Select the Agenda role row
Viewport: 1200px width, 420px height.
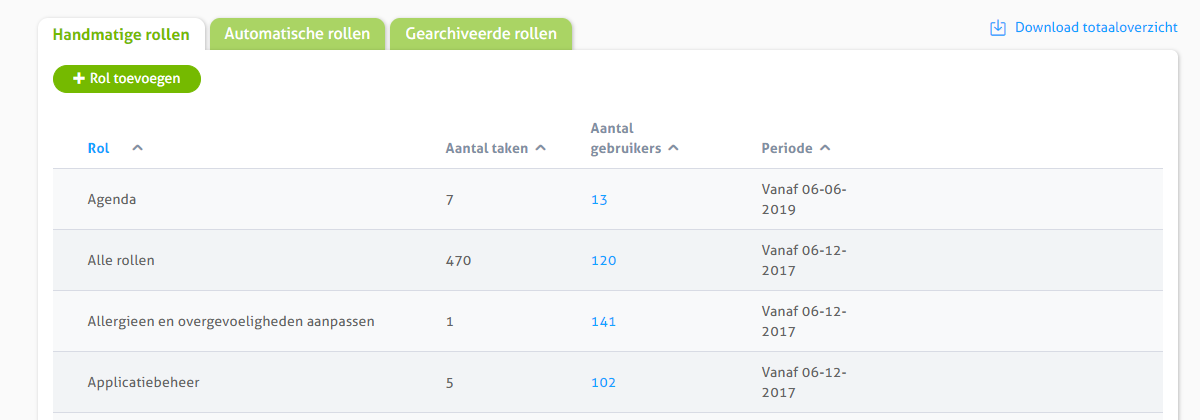(608, 200)
